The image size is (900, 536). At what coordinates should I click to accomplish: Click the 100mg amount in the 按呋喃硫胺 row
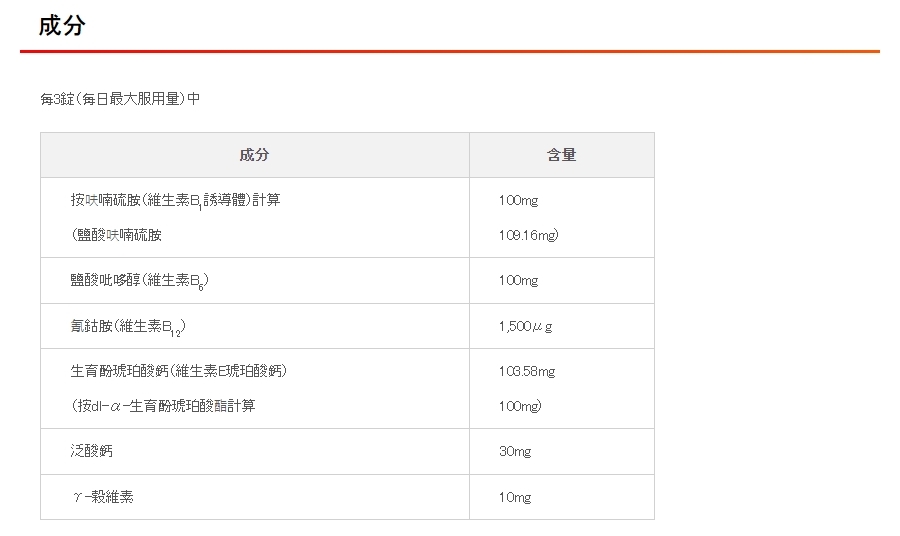point(518,200)
